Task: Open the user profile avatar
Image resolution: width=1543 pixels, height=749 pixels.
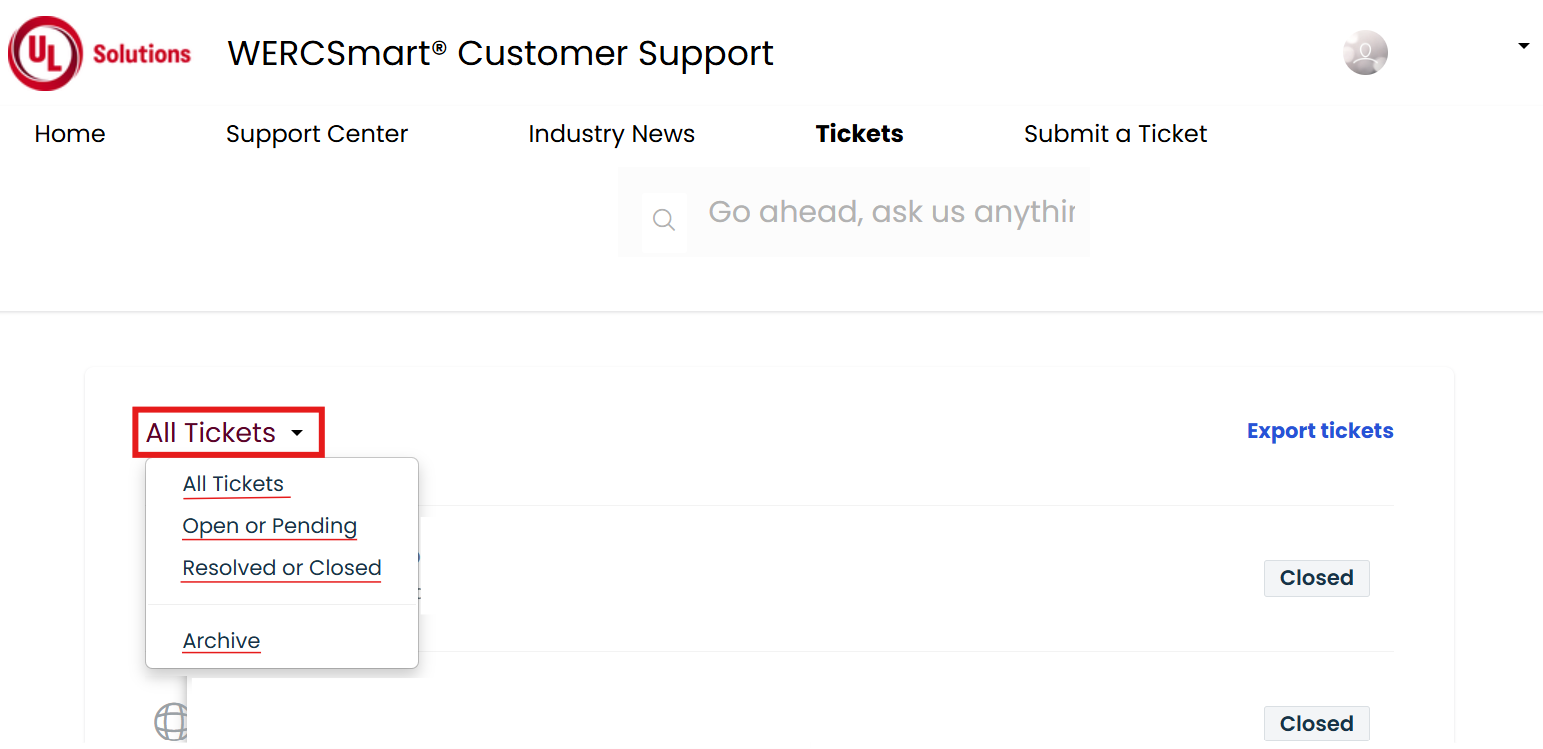Action: (x=1365, y=53)
